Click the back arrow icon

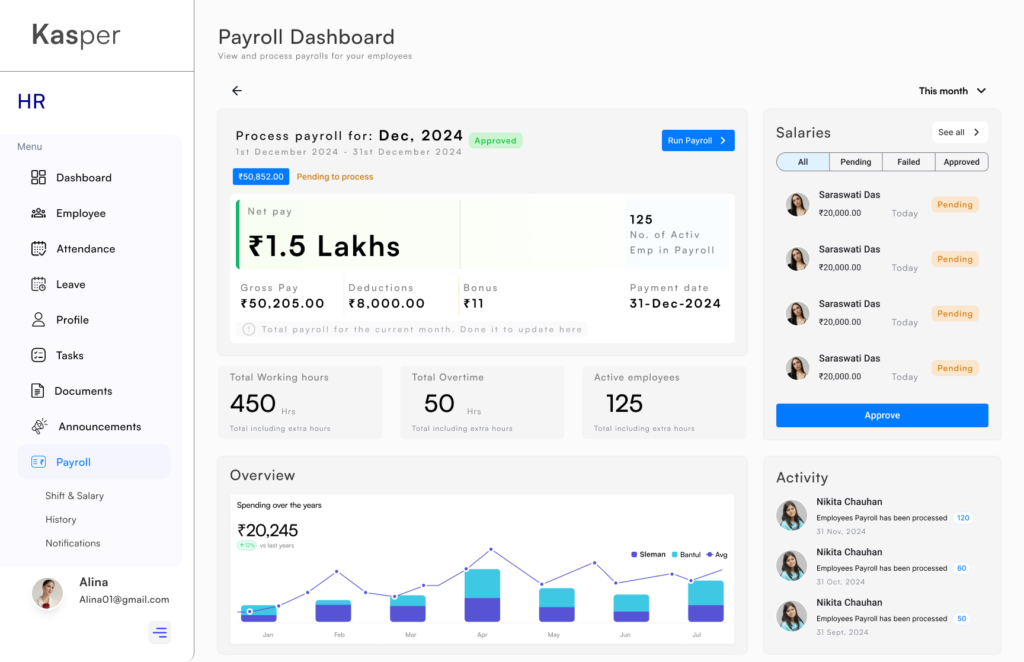click(237, 91)
